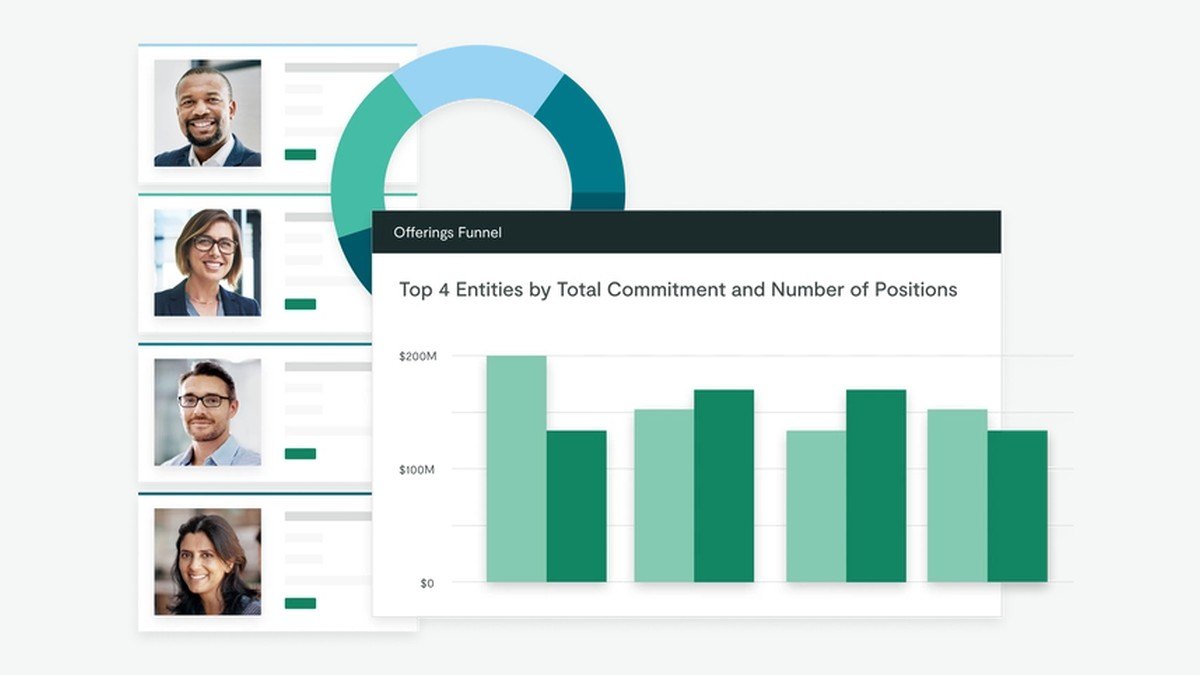Click the $0 axis label
This screenshot has width=1200, height=675.
tap(427, 583)
